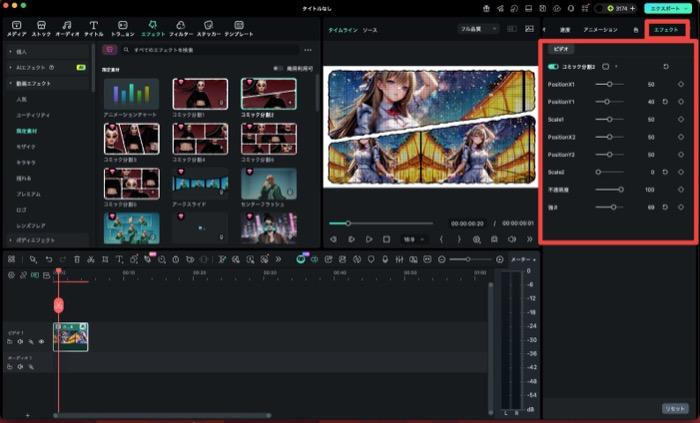Image resolution: width=700 pixels, height=423 pixels.
Task: Select the text T tool in timeline toolbar
Action: (x=119, y=259)
